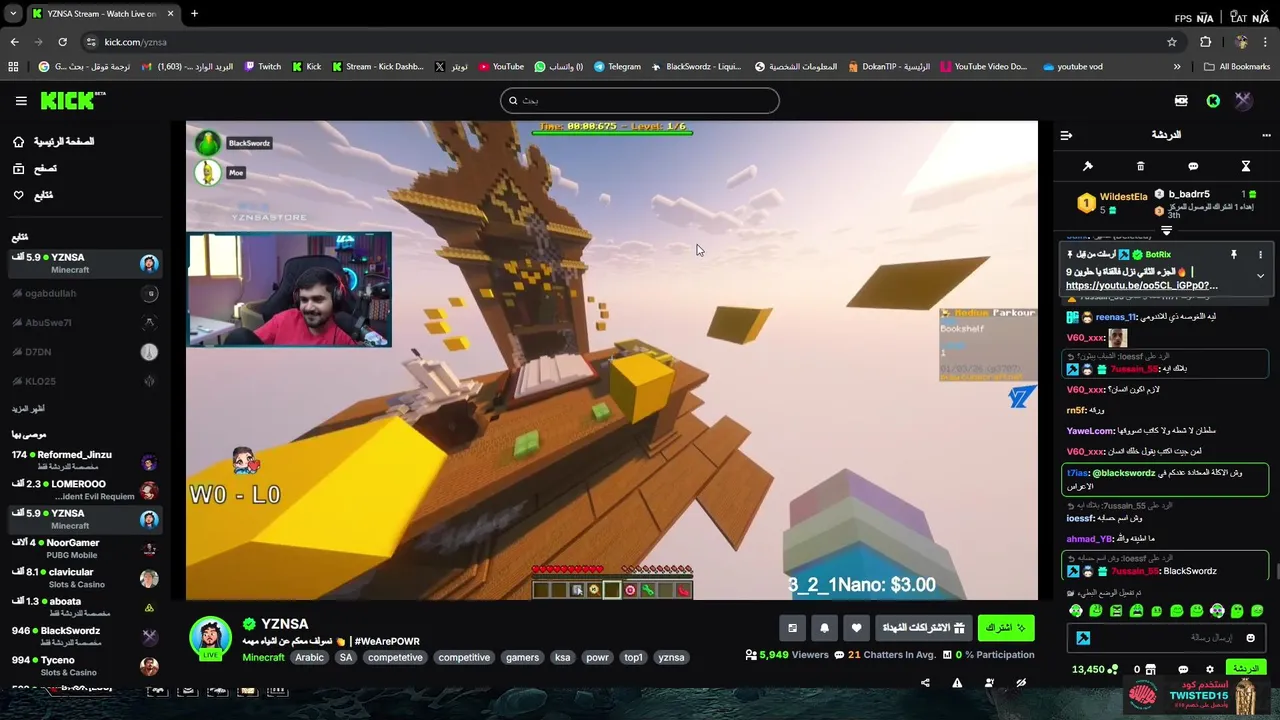Image resolution: width=1280 pixels, height=720 pixels.
Task: Bookmark this page with the star icon
Action: 1172,42
